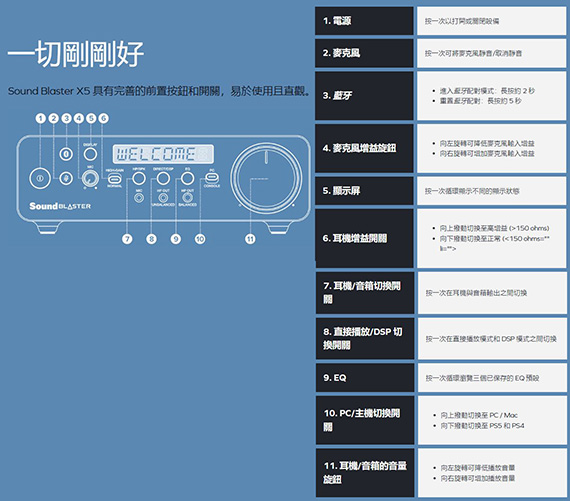
Task: Click the description cell beside "2. 麥克風"
Action: [x=491, y=53]
